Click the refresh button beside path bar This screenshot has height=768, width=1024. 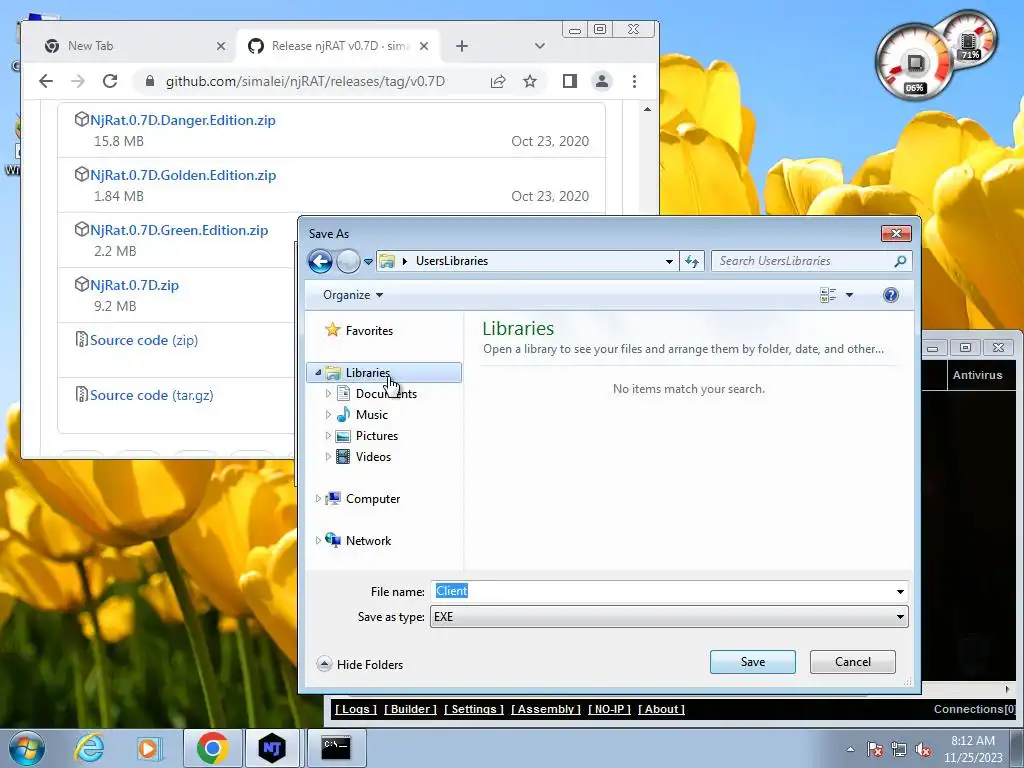tap(692, 261)
